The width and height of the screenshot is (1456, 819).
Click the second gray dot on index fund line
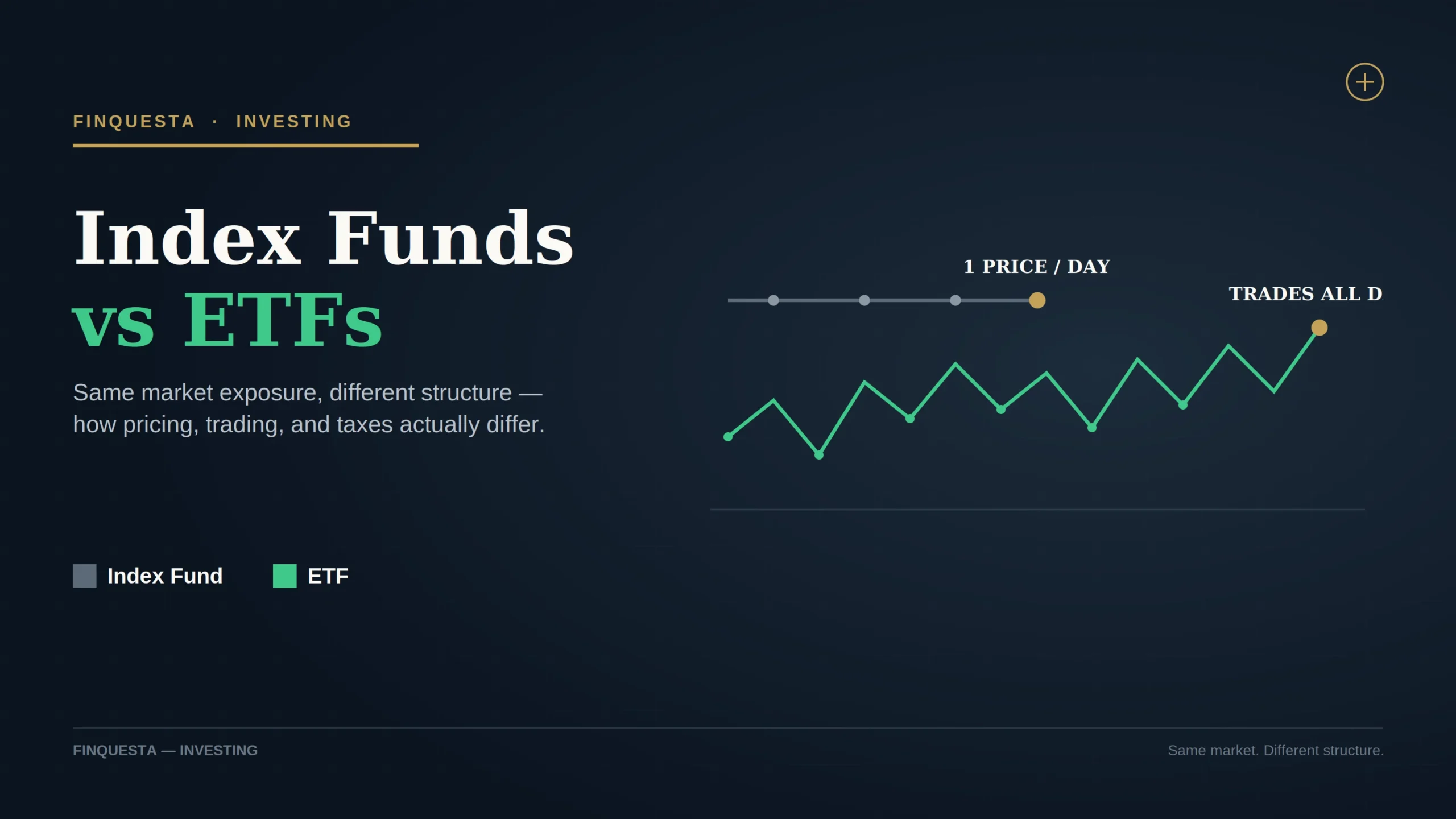coord(864,300)
